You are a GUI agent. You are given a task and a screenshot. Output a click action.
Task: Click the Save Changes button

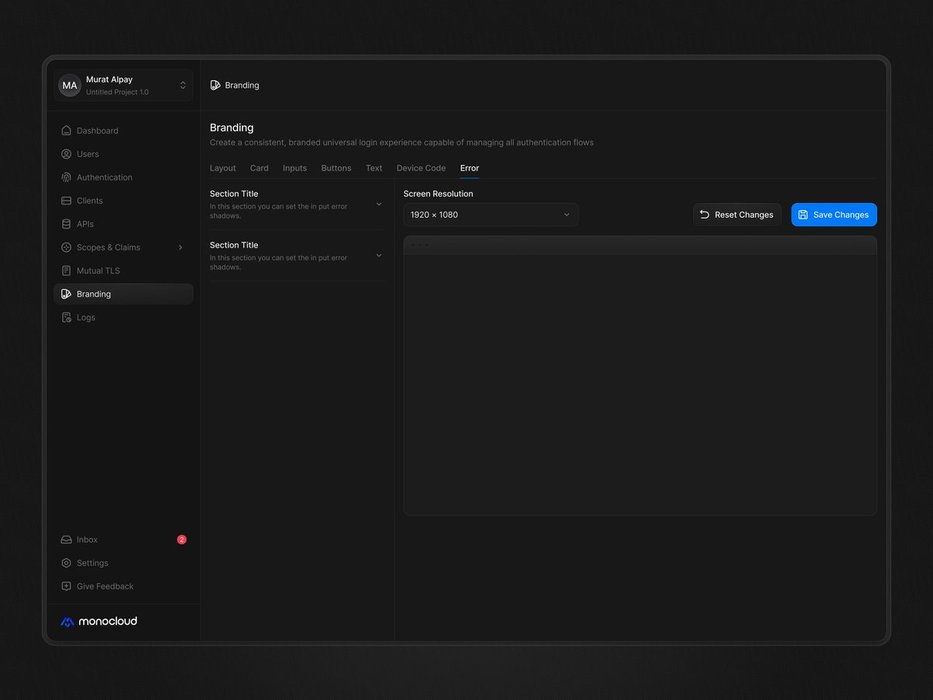833,215
